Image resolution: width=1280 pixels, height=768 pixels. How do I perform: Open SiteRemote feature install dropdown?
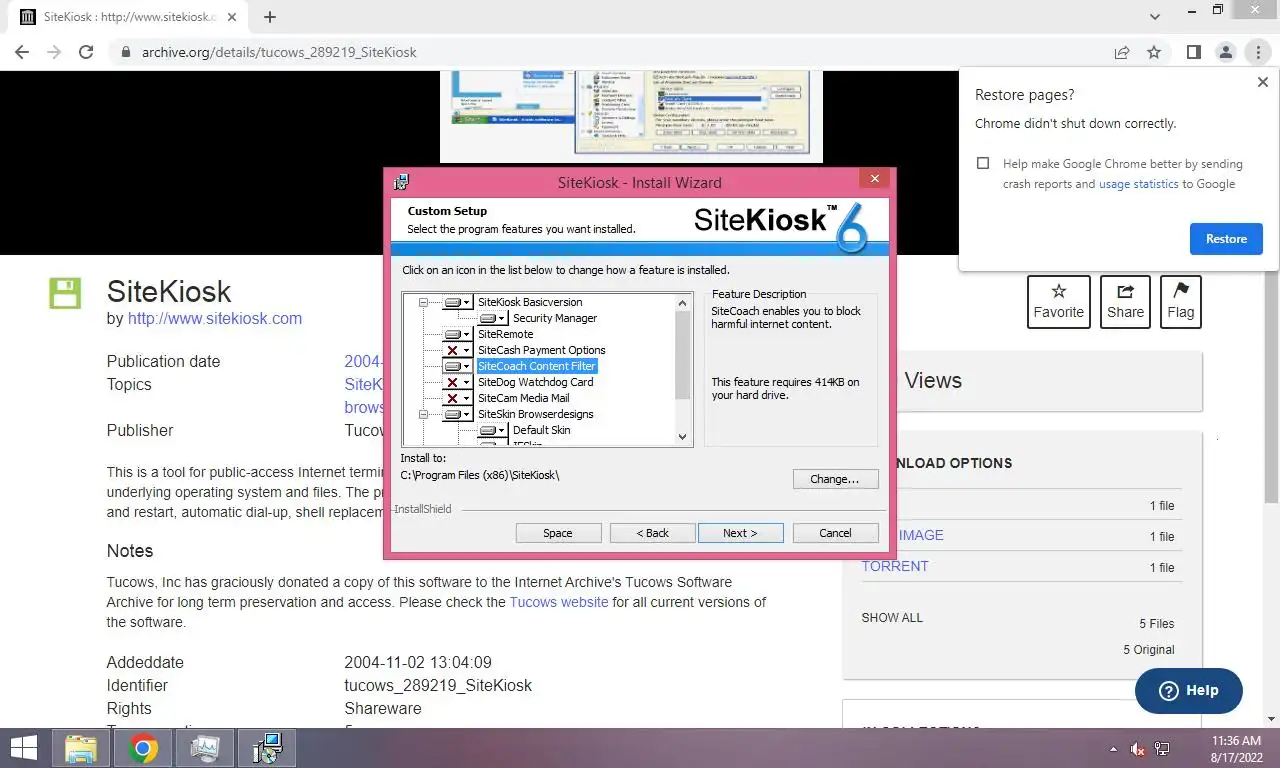coord(458,334)
